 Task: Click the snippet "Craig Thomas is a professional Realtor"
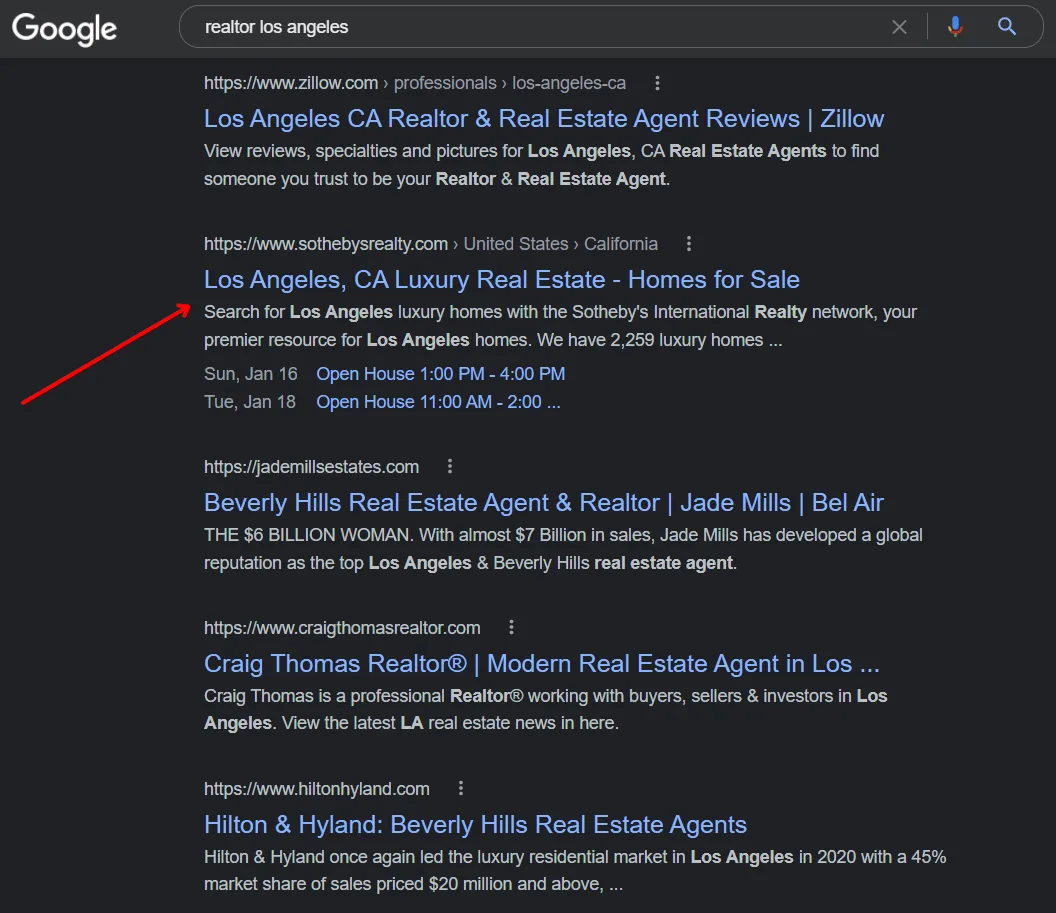coord(546,709)
